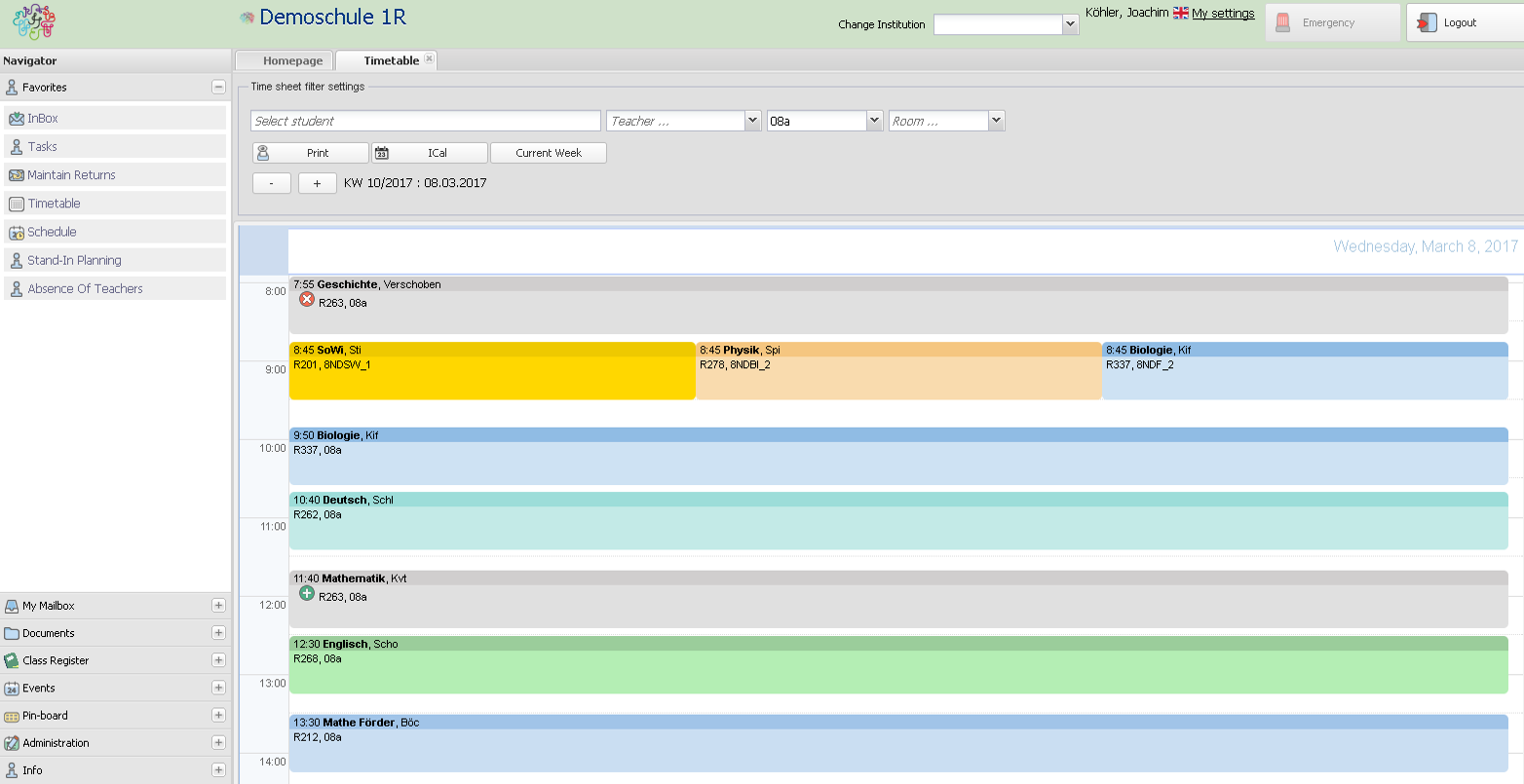Expand the My Mailbox section
This screenshot has height=784, width=1524.
(x=218, y=606)
